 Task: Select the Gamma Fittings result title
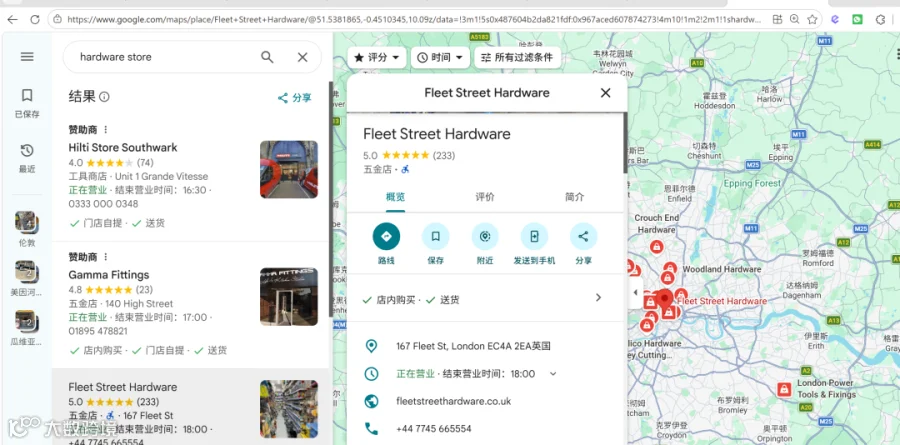click(x=108, y=275)
